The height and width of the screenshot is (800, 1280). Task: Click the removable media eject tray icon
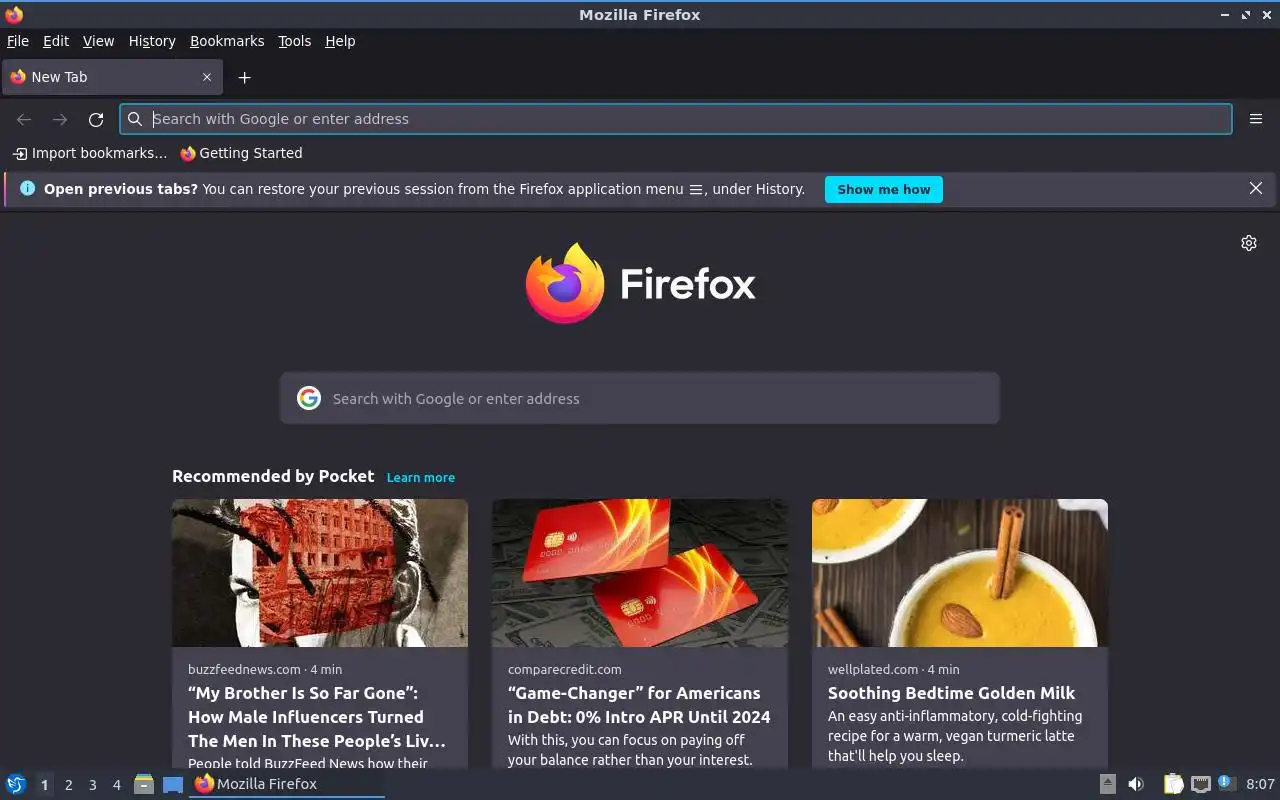tap(1108, 784)
